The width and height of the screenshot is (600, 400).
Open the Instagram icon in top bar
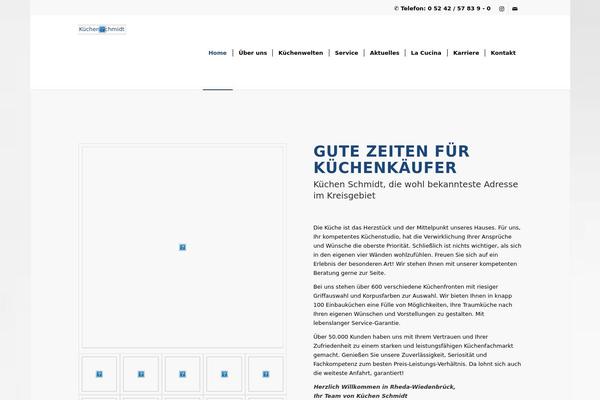502,8
